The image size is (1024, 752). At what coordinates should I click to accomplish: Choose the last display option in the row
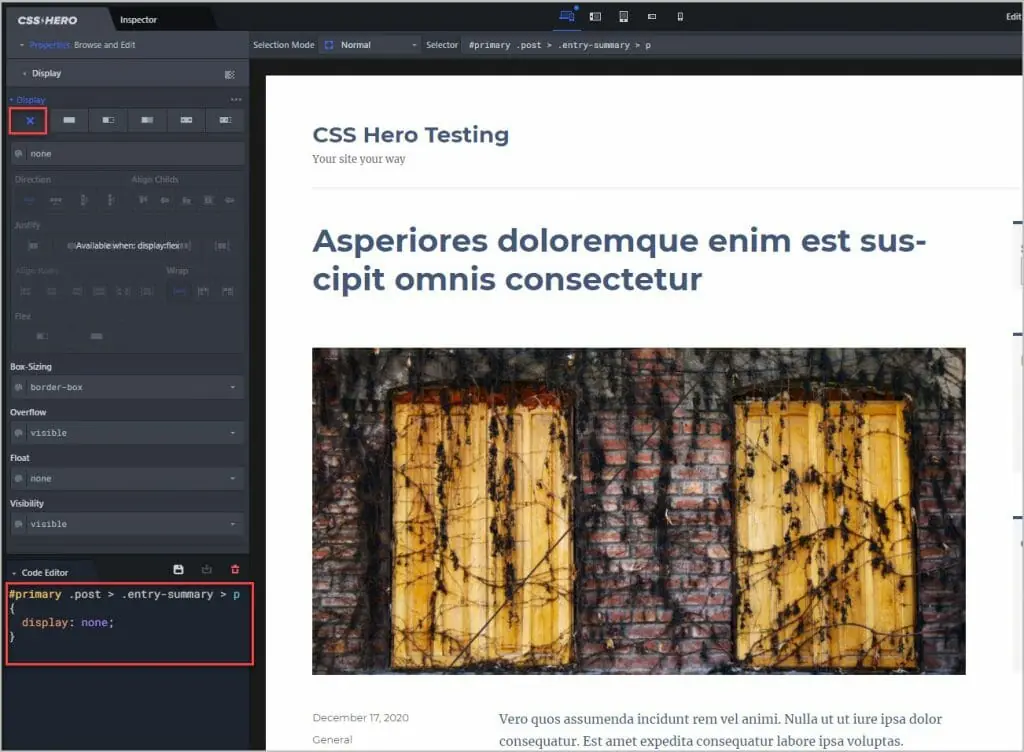[x=225, y=121]
